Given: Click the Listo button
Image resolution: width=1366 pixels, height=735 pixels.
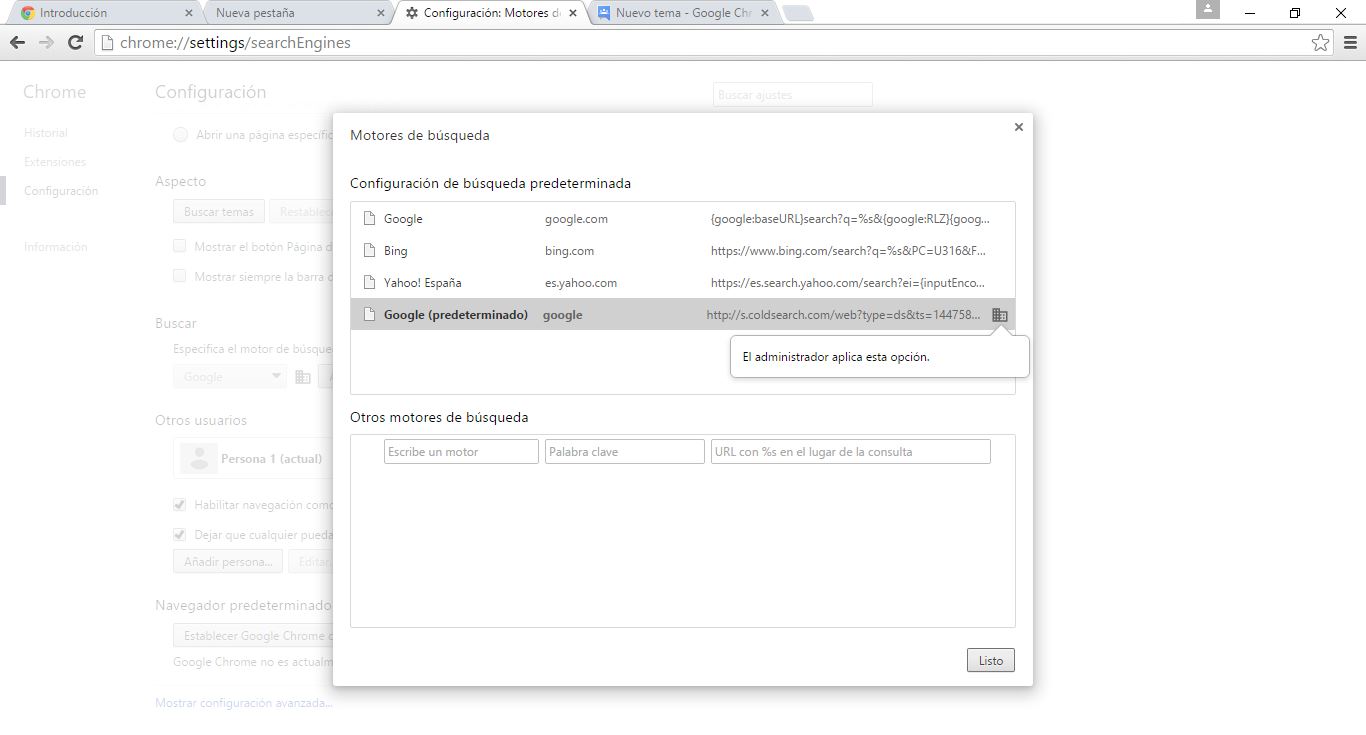Looking at the screenshot, I should pyautogui.click(x=991, y=661).
